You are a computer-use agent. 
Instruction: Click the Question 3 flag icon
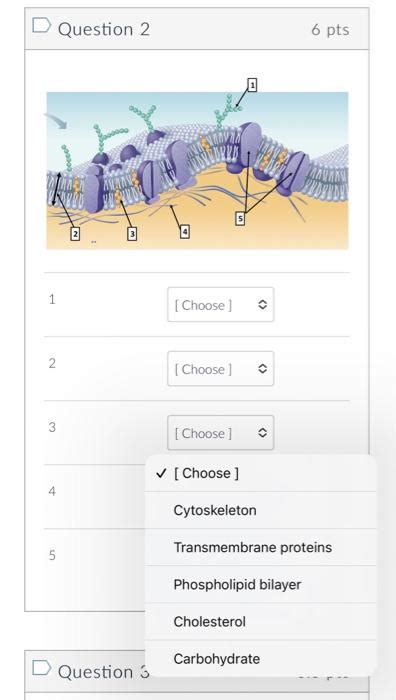42,668
